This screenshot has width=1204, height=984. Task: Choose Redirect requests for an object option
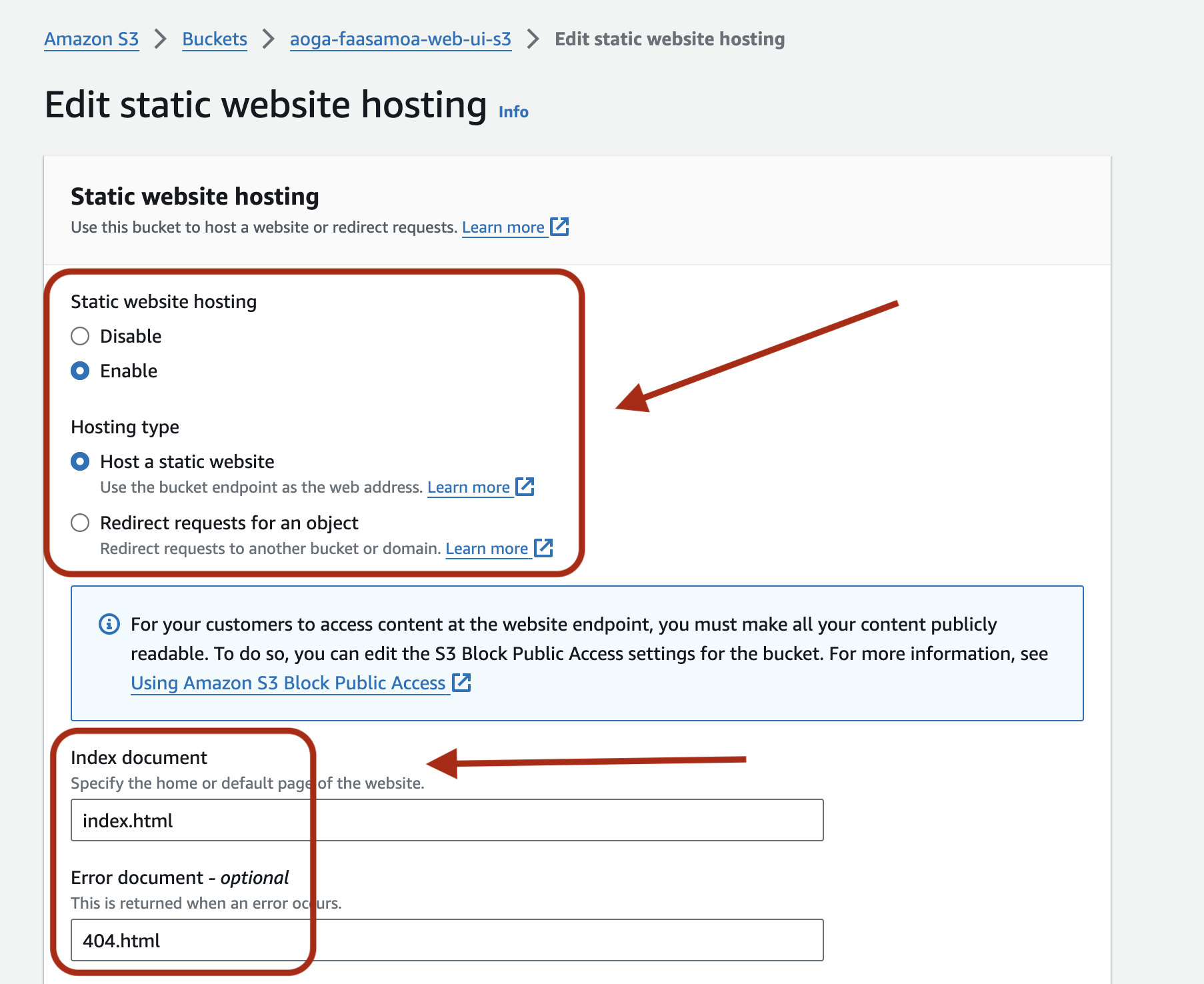80,523
